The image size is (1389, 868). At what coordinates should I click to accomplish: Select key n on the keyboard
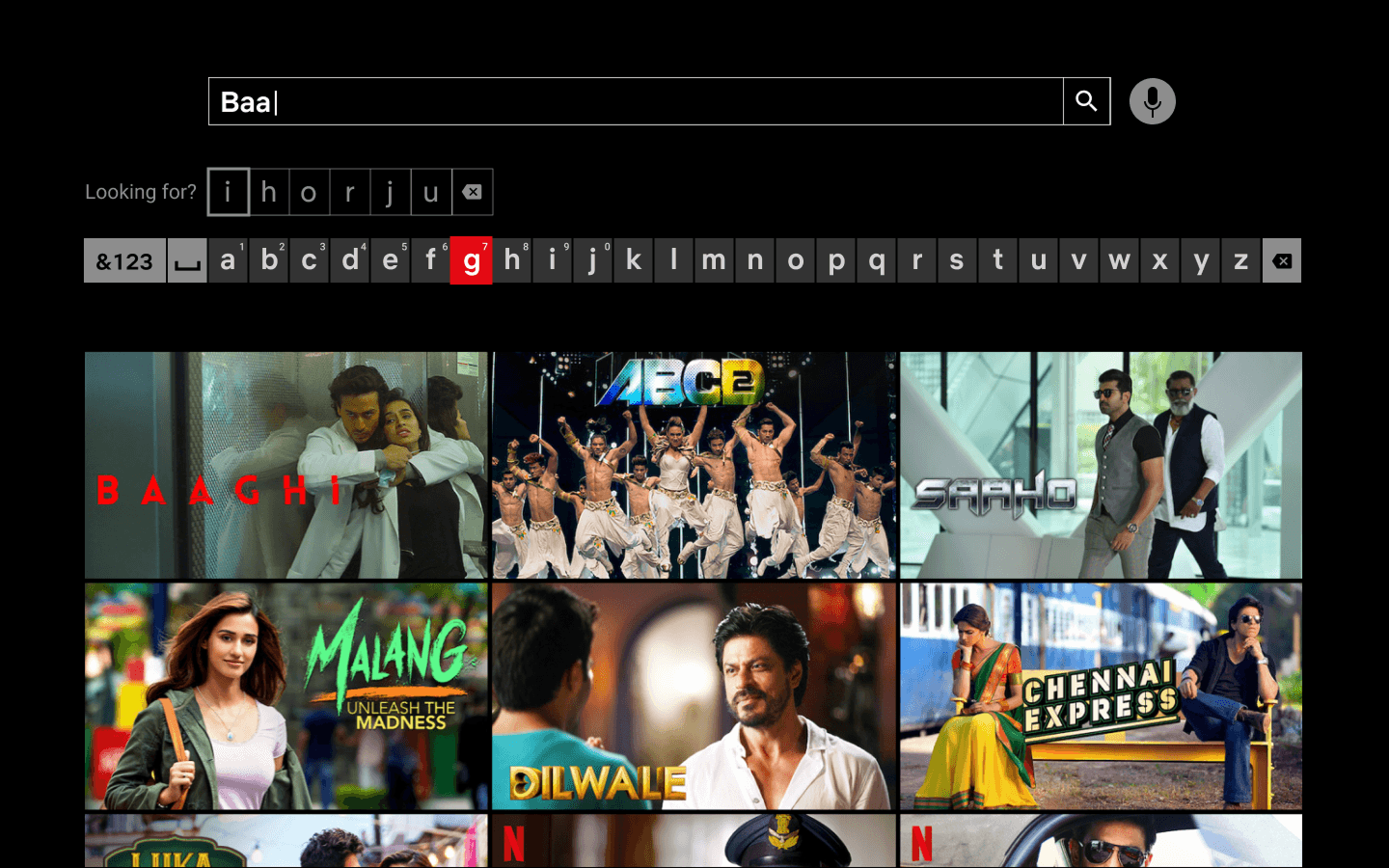755,260
